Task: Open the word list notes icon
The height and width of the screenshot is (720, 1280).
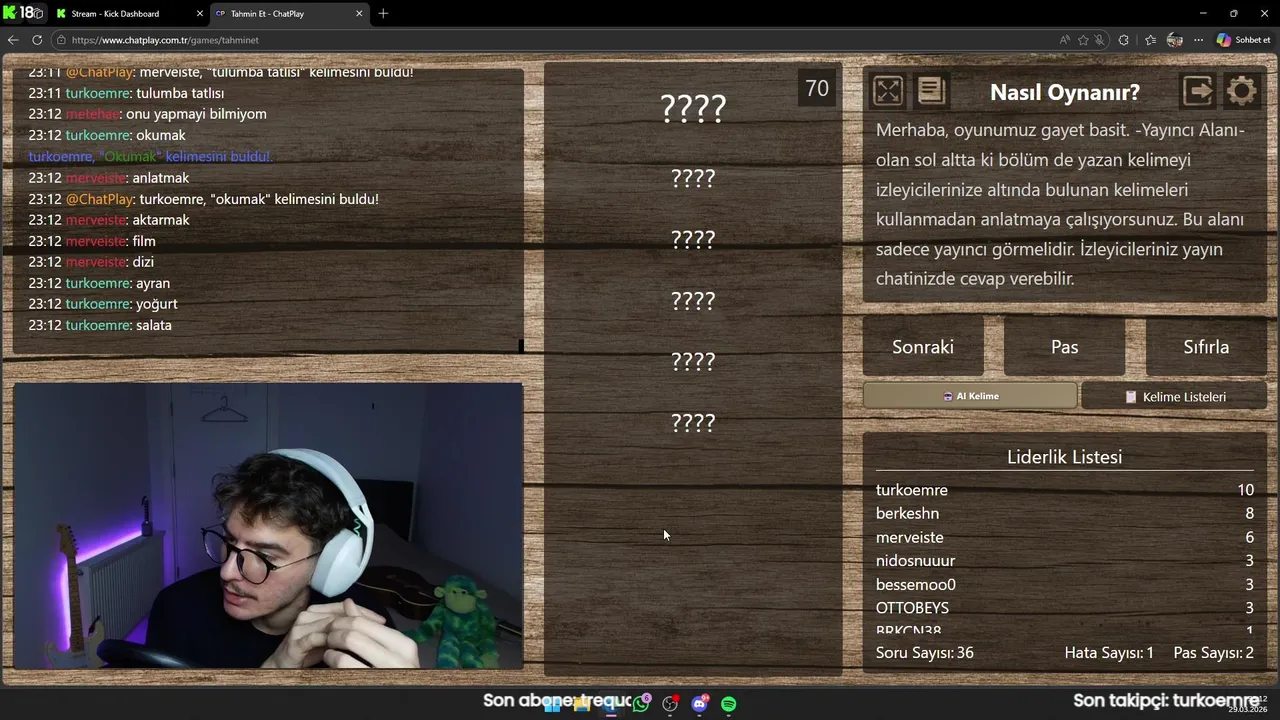Action: [931, 91]
